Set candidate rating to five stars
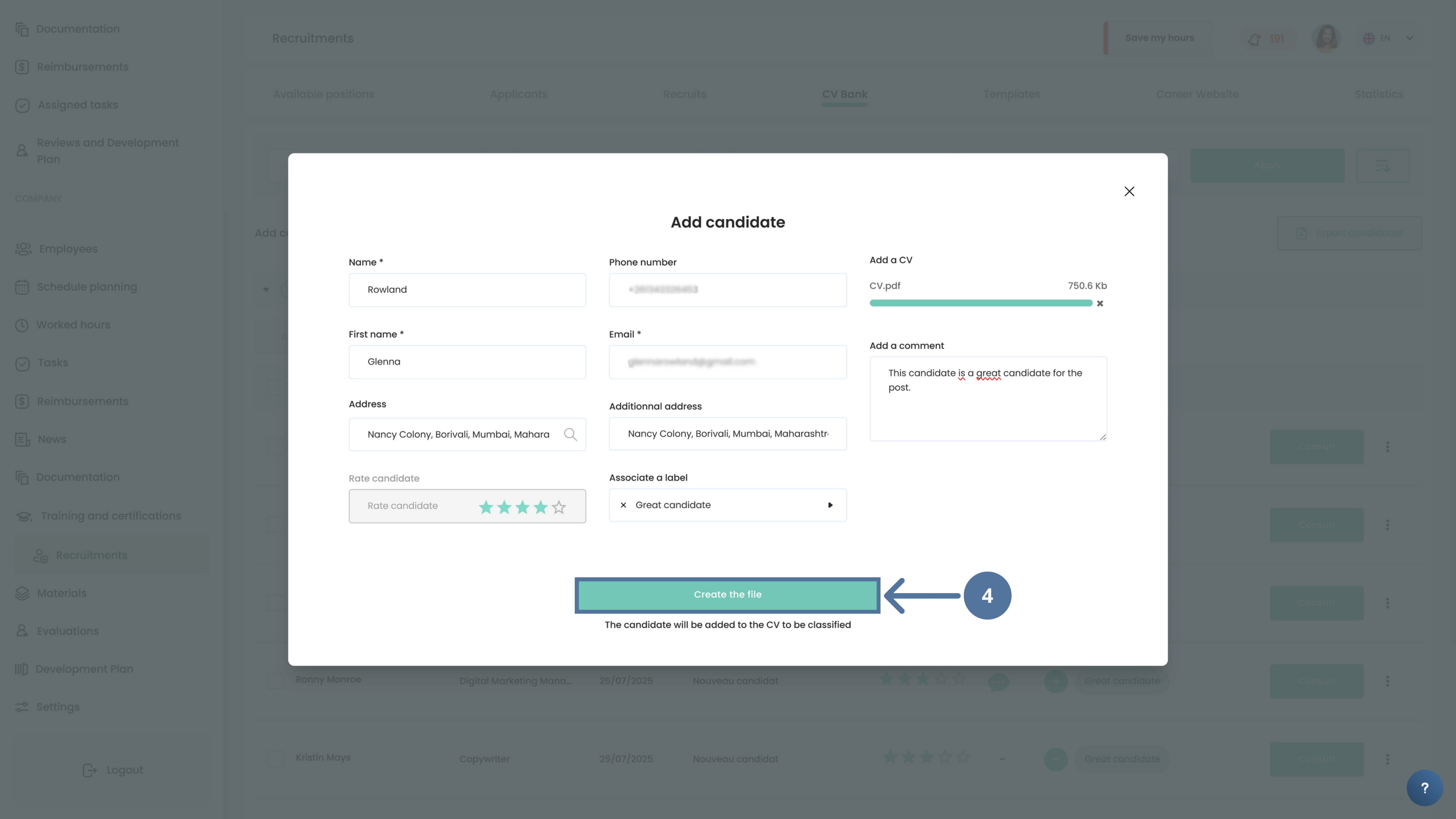The image size is (1456, 819). (x=559, y=507)
